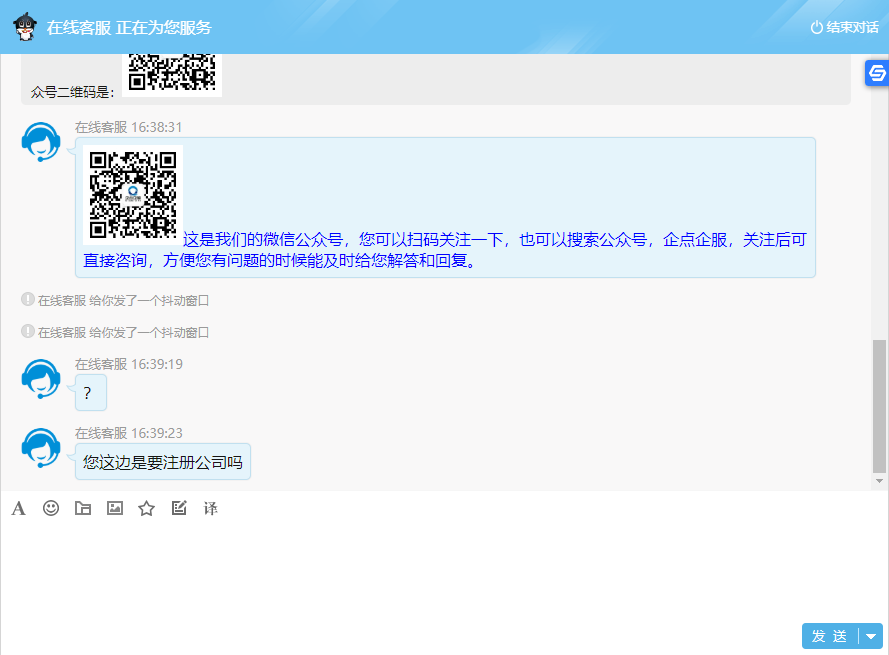The width and height of the screenshot is (889, 655).
Task: Click the customer service avatar beside latest message
Action: [x=41, y=446]
